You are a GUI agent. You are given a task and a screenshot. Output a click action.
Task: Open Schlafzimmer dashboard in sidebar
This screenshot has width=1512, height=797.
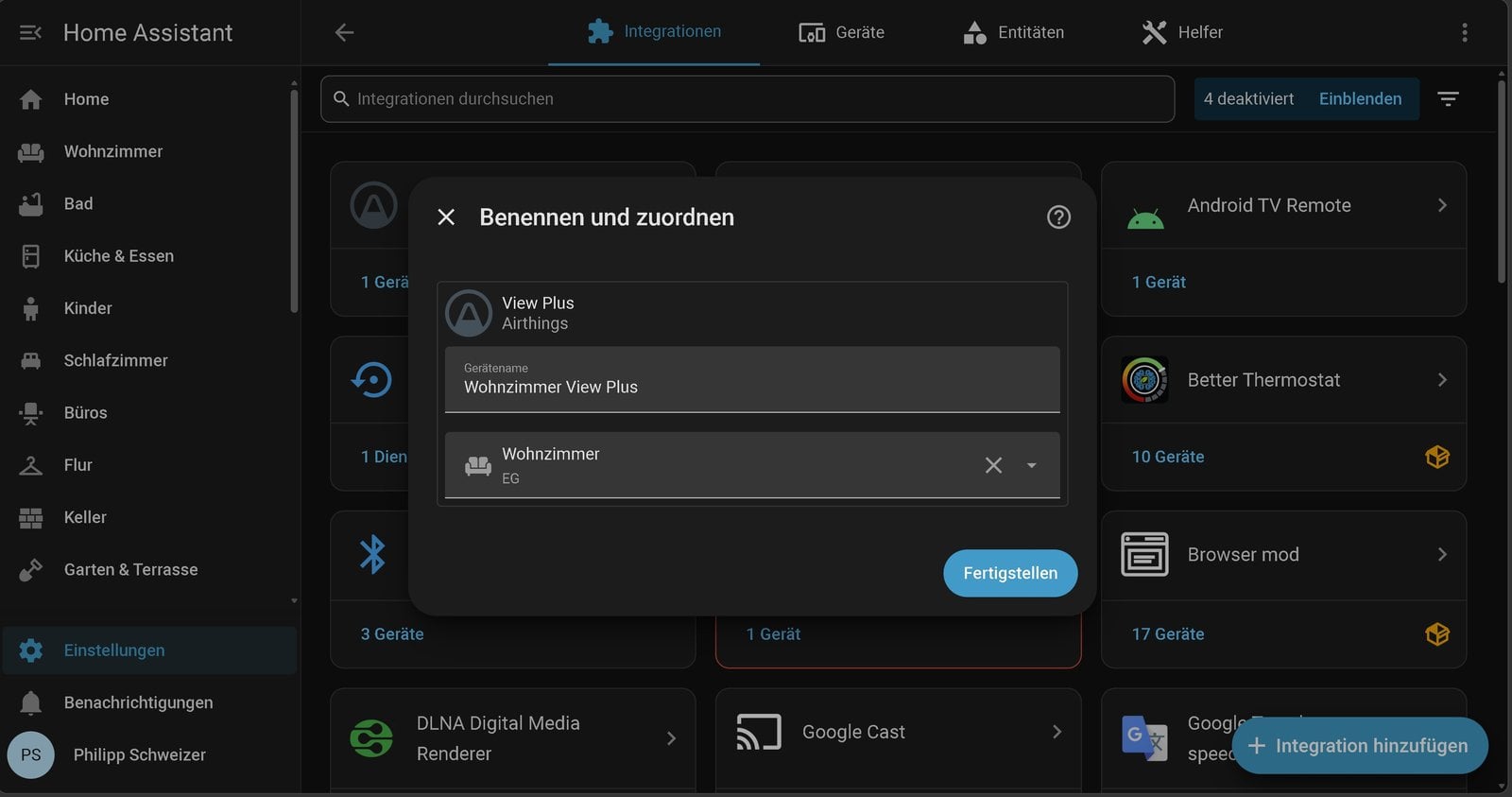(x=149, y=360)
